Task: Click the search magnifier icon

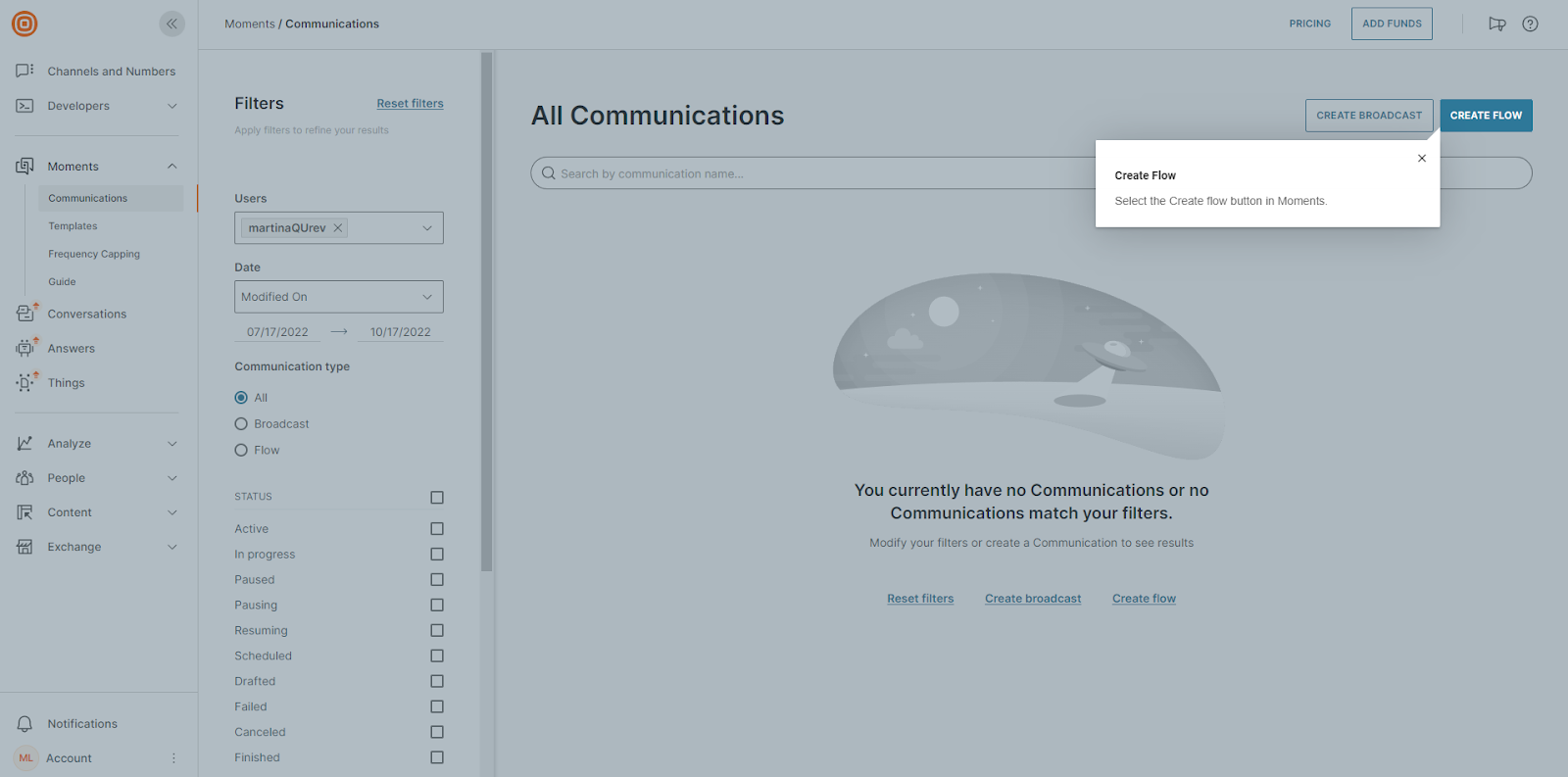Action: pyautogui.click(x=549, y=173)
